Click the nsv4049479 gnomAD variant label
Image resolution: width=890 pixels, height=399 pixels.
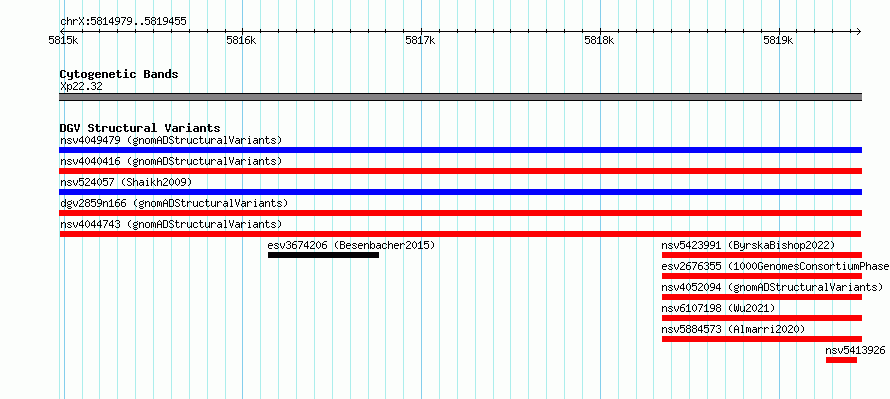171,140
